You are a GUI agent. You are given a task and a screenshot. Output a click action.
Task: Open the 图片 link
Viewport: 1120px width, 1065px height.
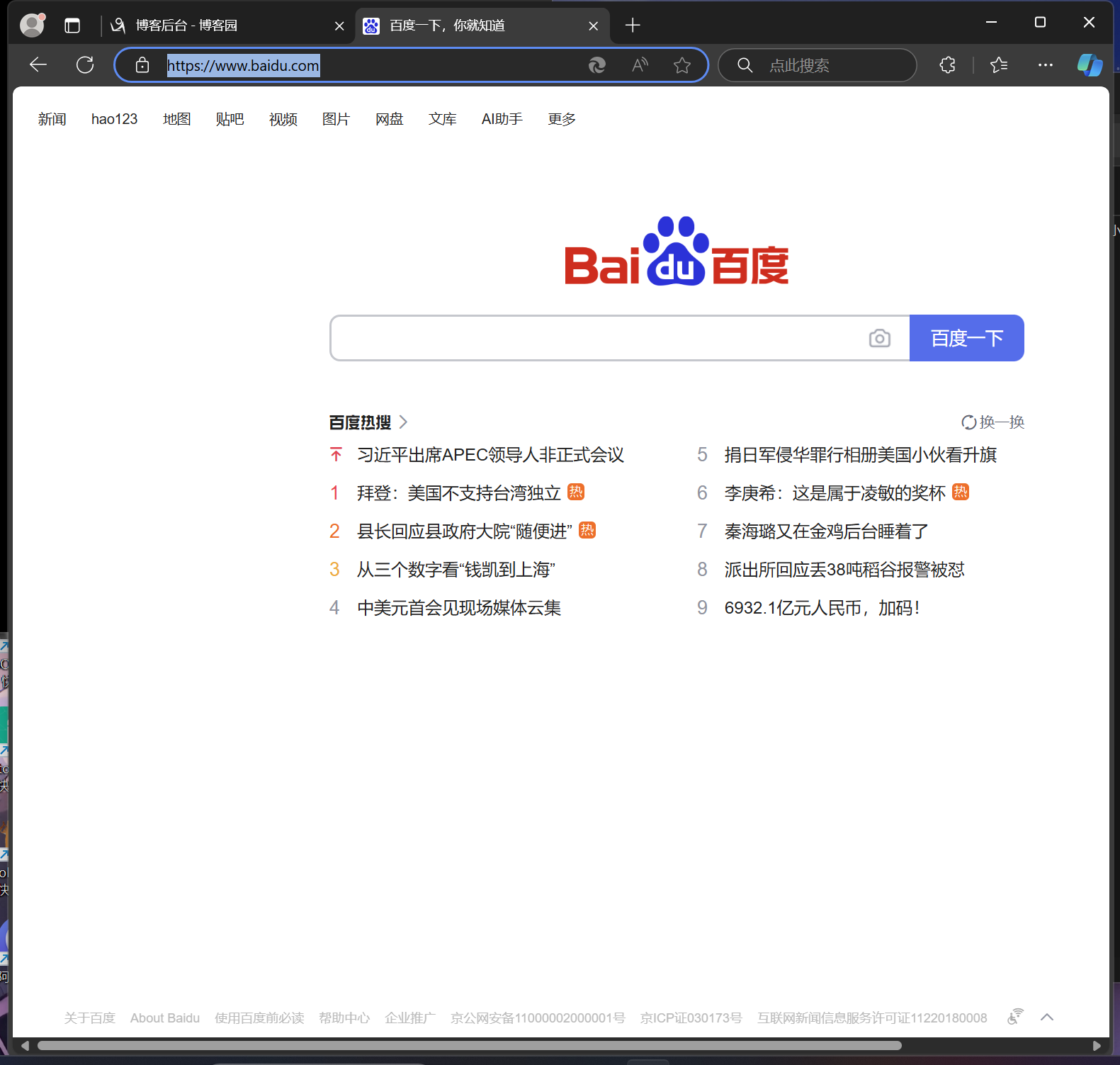pyautogui.click(x=336, y=119)
